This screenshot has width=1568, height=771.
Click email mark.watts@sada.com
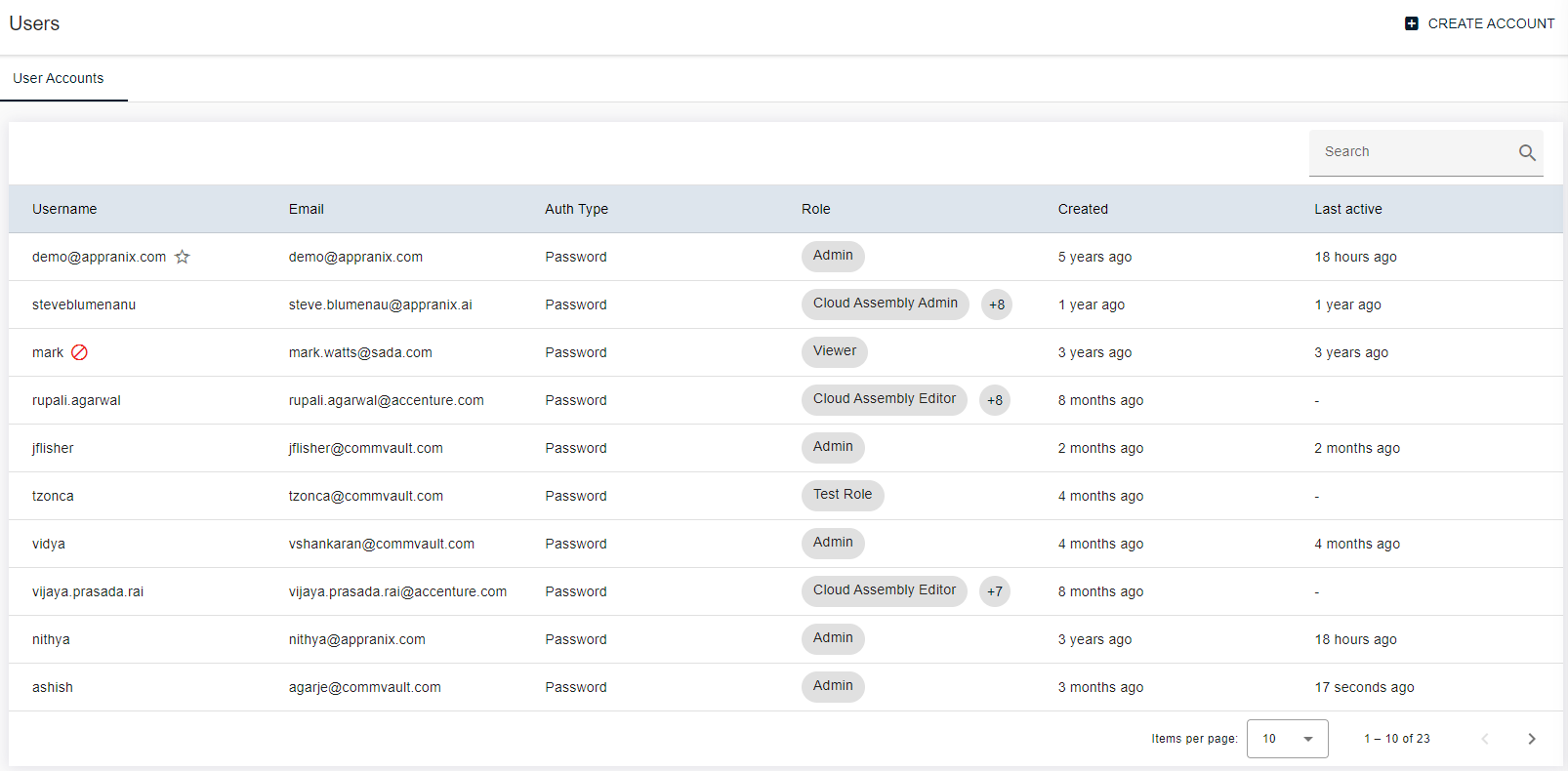(x=360, y=352)
